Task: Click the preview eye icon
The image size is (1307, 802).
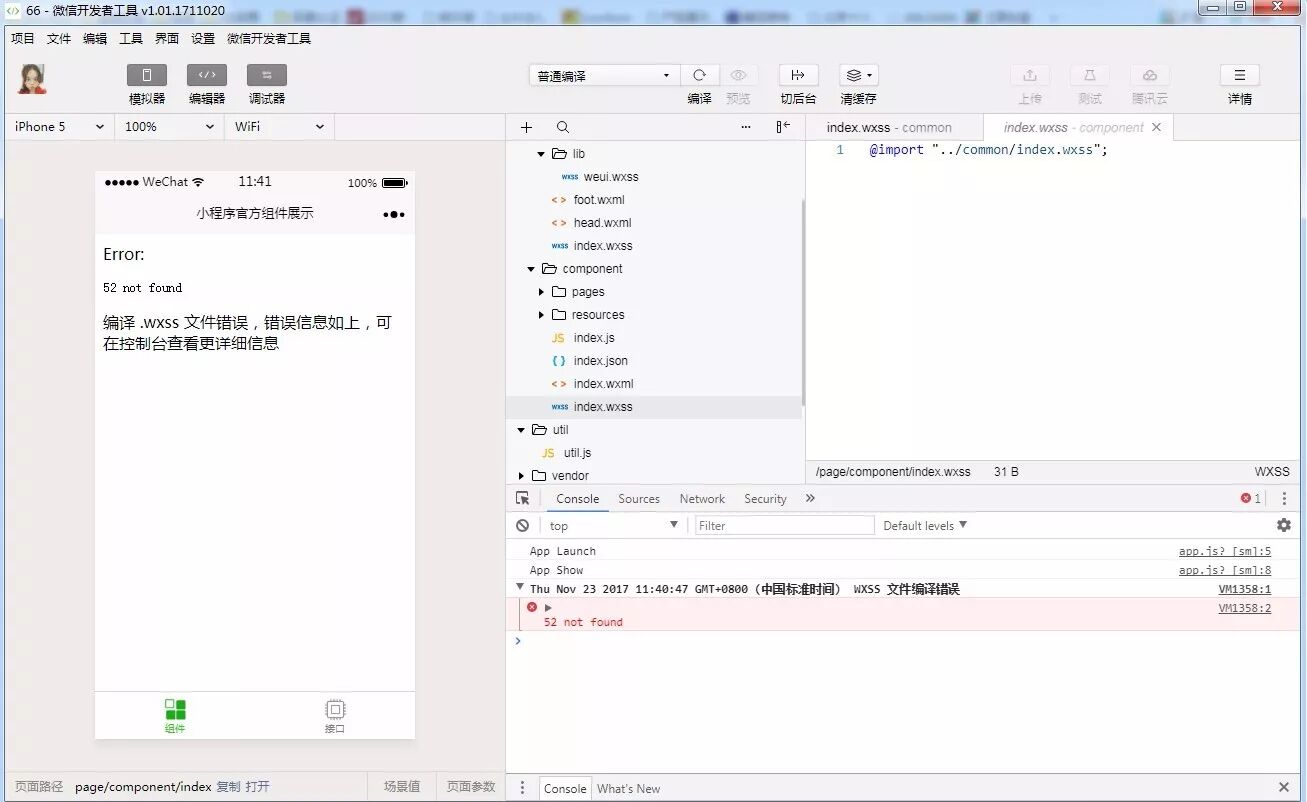Action: tap(738, 75)
